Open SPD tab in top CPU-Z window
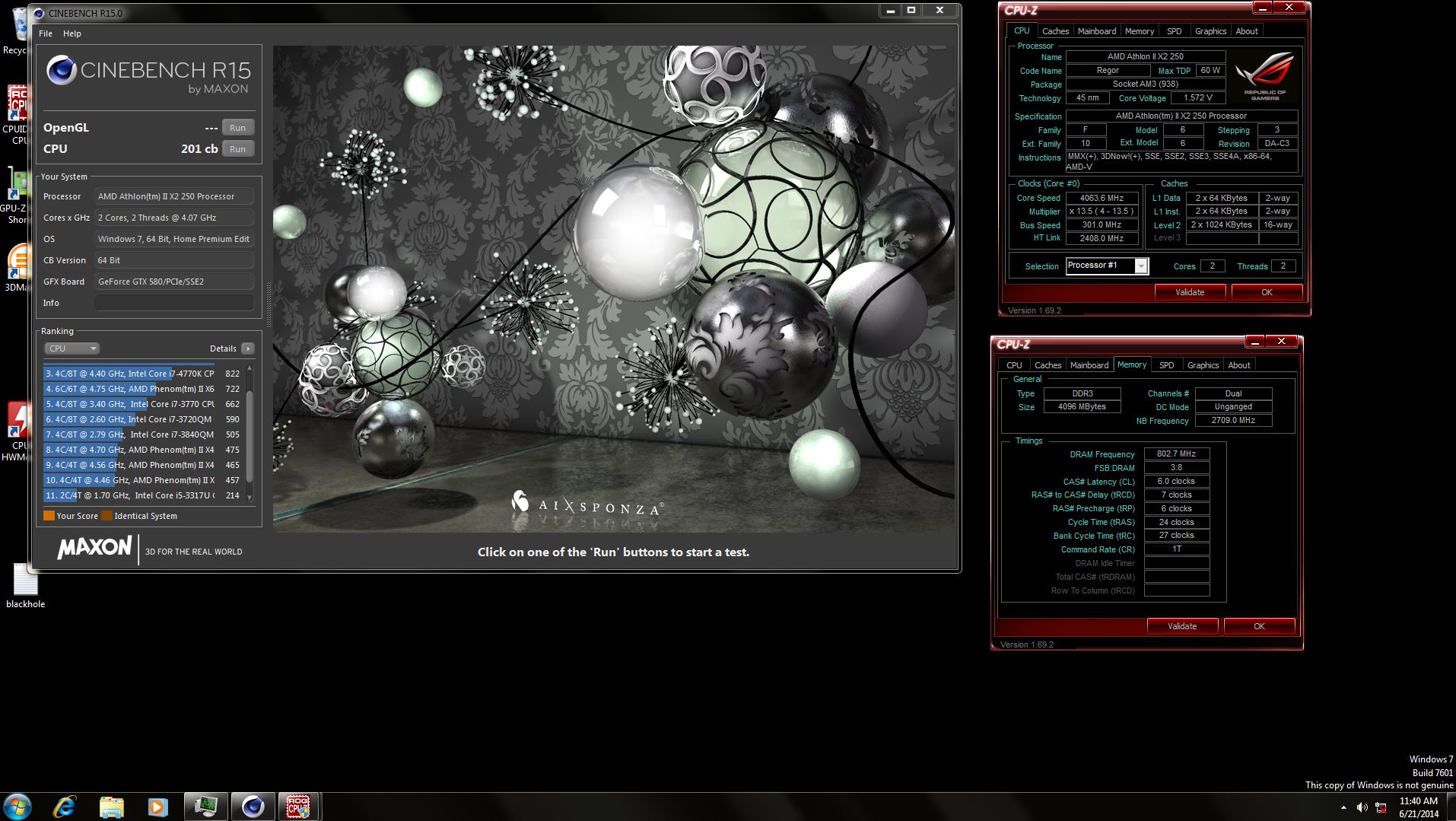This screenshot has height=821, width=1456. point(1175,31)
